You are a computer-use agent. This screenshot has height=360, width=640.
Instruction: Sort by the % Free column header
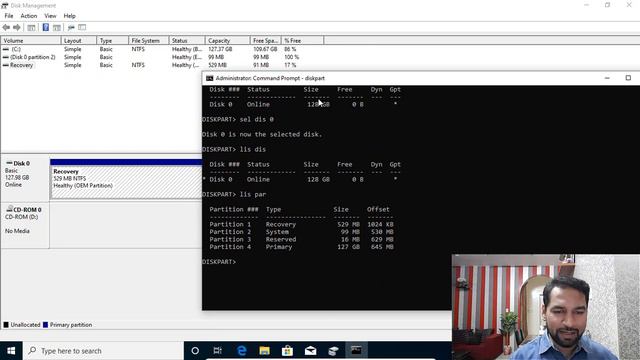pyautogui.click(x=302, y=41)
